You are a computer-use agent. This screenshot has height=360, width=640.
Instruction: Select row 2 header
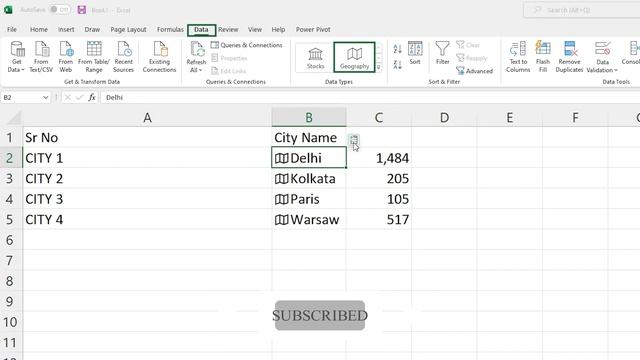click(x=10, y=158)
